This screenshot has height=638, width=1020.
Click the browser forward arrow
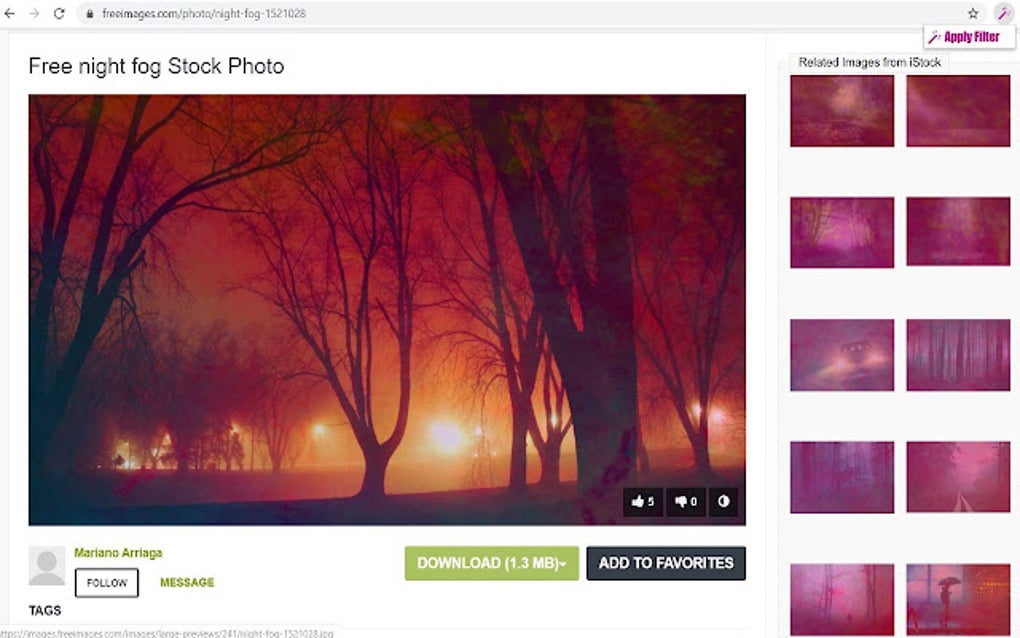click(33, 13)
